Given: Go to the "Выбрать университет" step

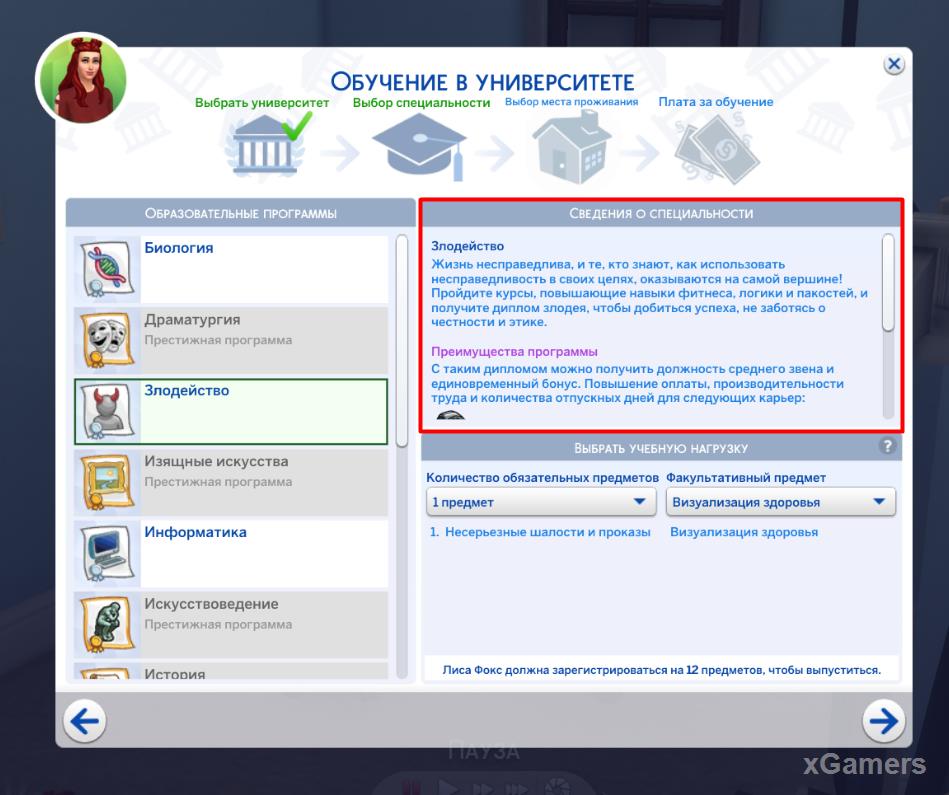Looking at the screenshot, I should (x=262, y=103).
